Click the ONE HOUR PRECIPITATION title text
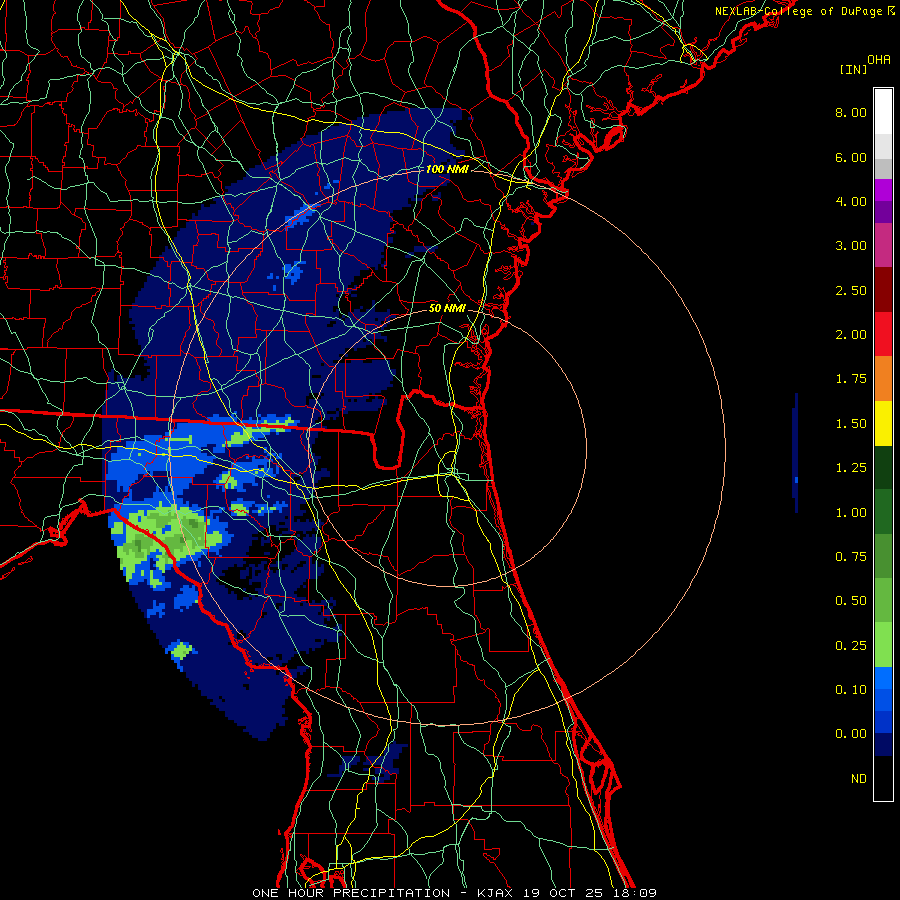 351,893
